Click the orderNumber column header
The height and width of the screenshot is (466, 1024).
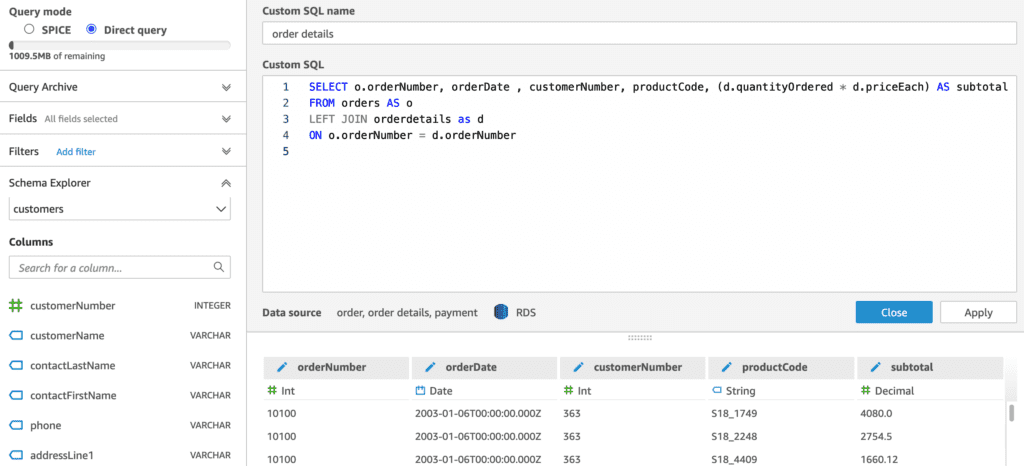pyautogui.click(x=336, y=367)
